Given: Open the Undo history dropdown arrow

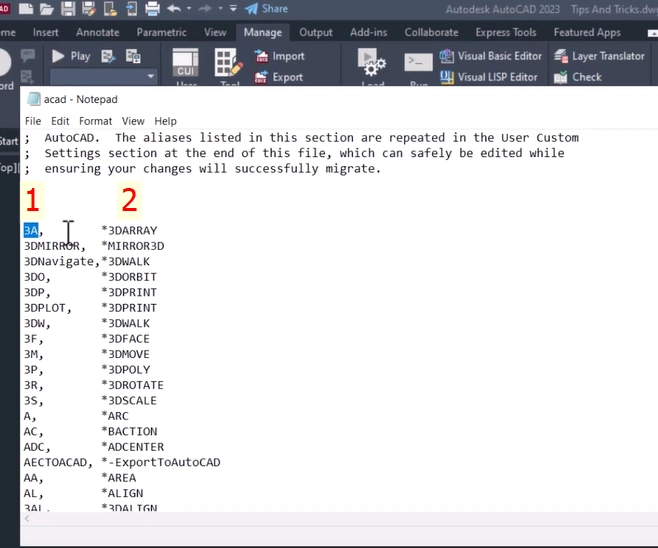Looking at the screenshot, I should click(189, 8).
